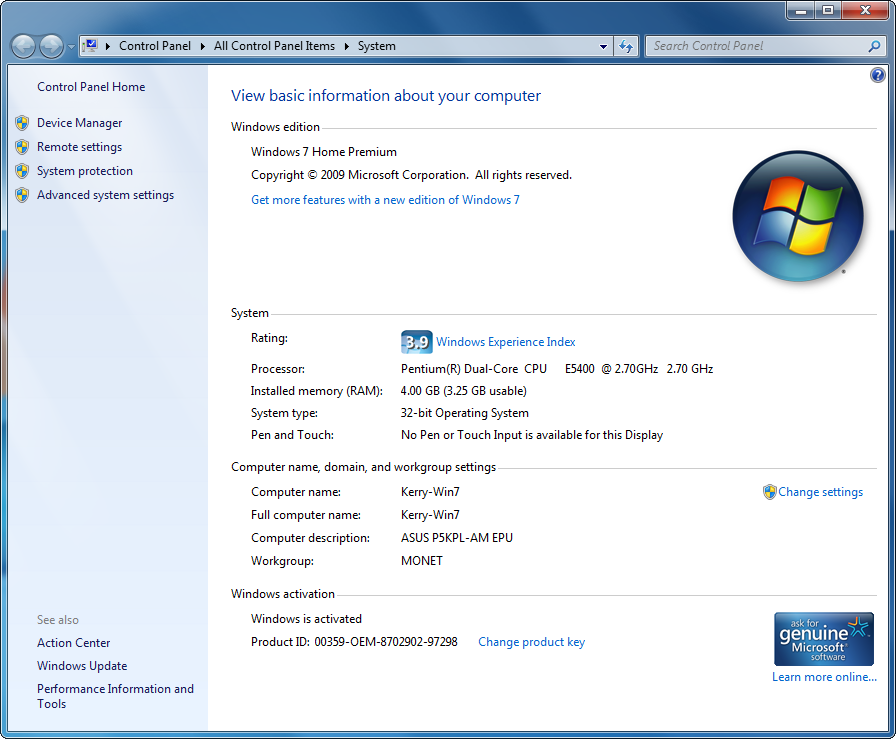Open Performance Information and Tools
Image resolution: width=896 pixels, height=739 pixels.
click(115, 696)
